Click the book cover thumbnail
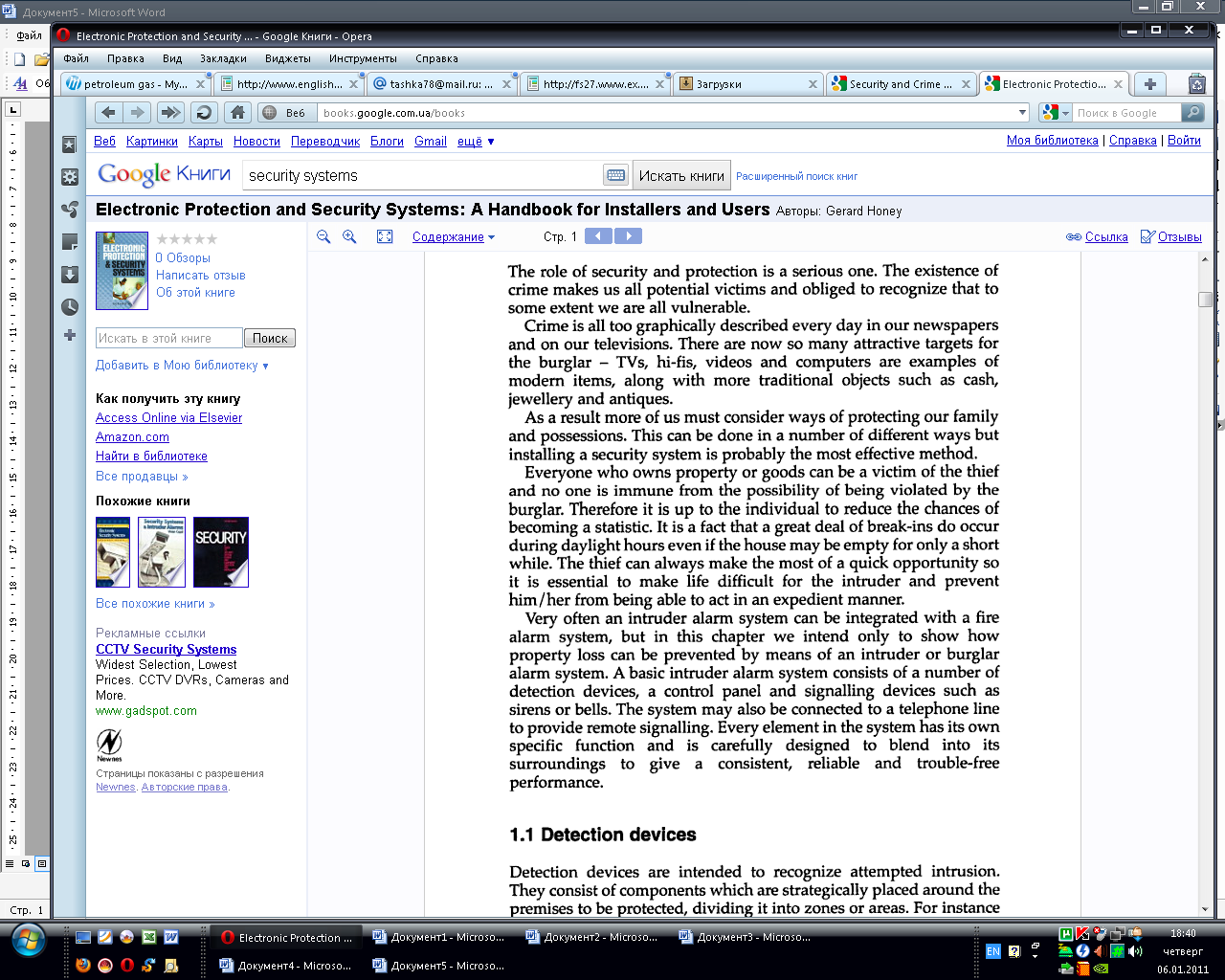This screenshot has width=1225, height=980. coord(122,270)
